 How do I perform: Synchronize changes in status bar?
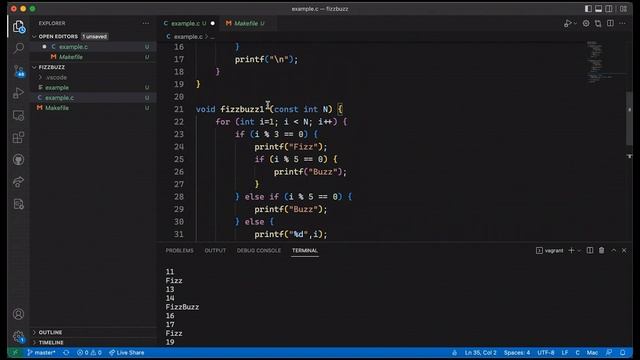click(x=66, y=353)
